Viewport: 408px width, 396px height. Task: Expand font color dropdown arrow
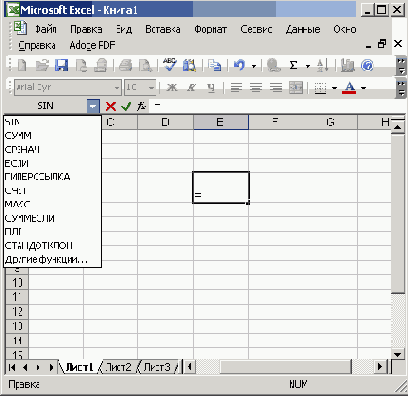pos(364,88)
